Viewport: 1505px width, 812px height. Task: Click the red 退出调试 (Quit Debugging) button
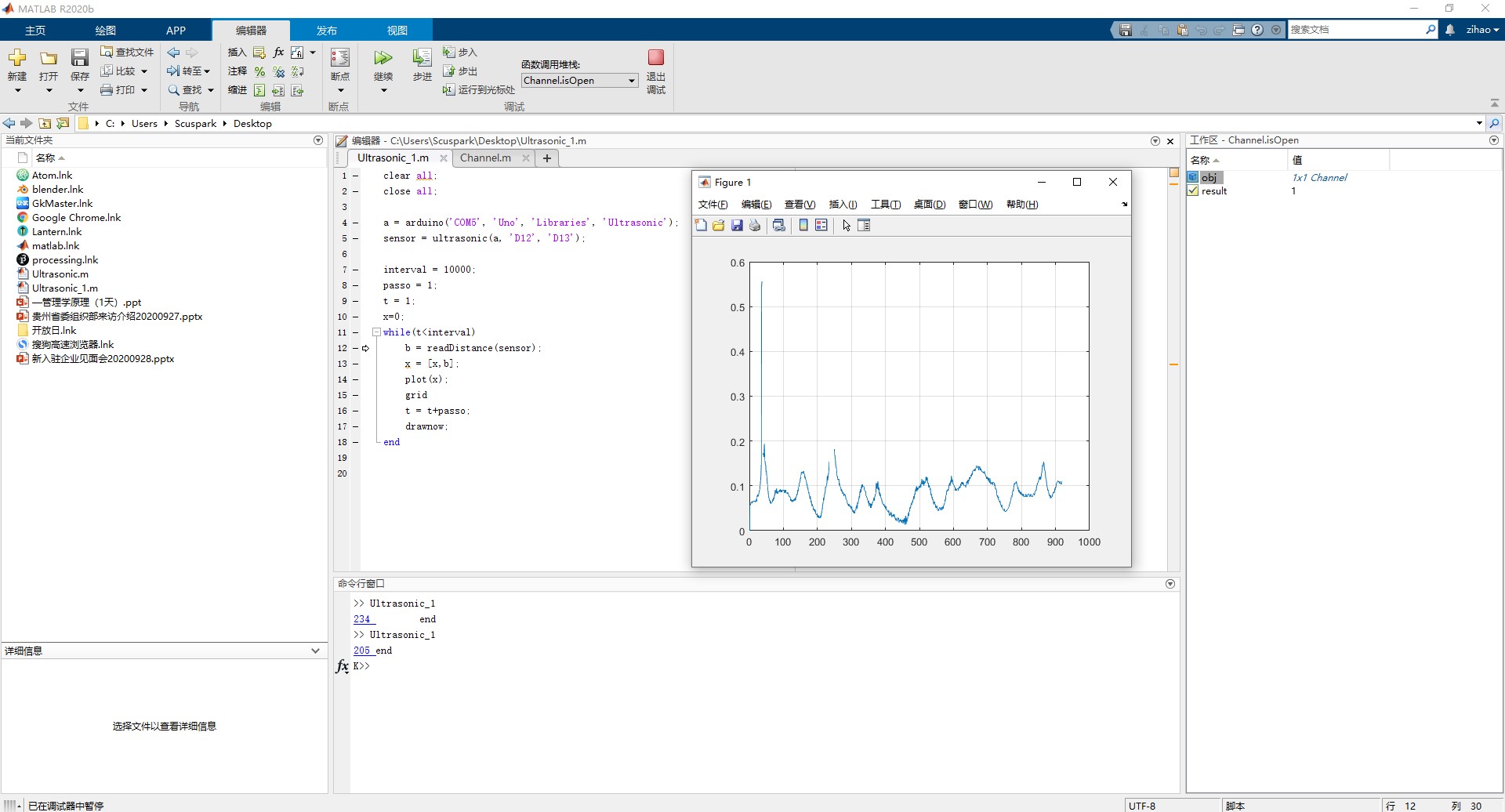point(656,57)
